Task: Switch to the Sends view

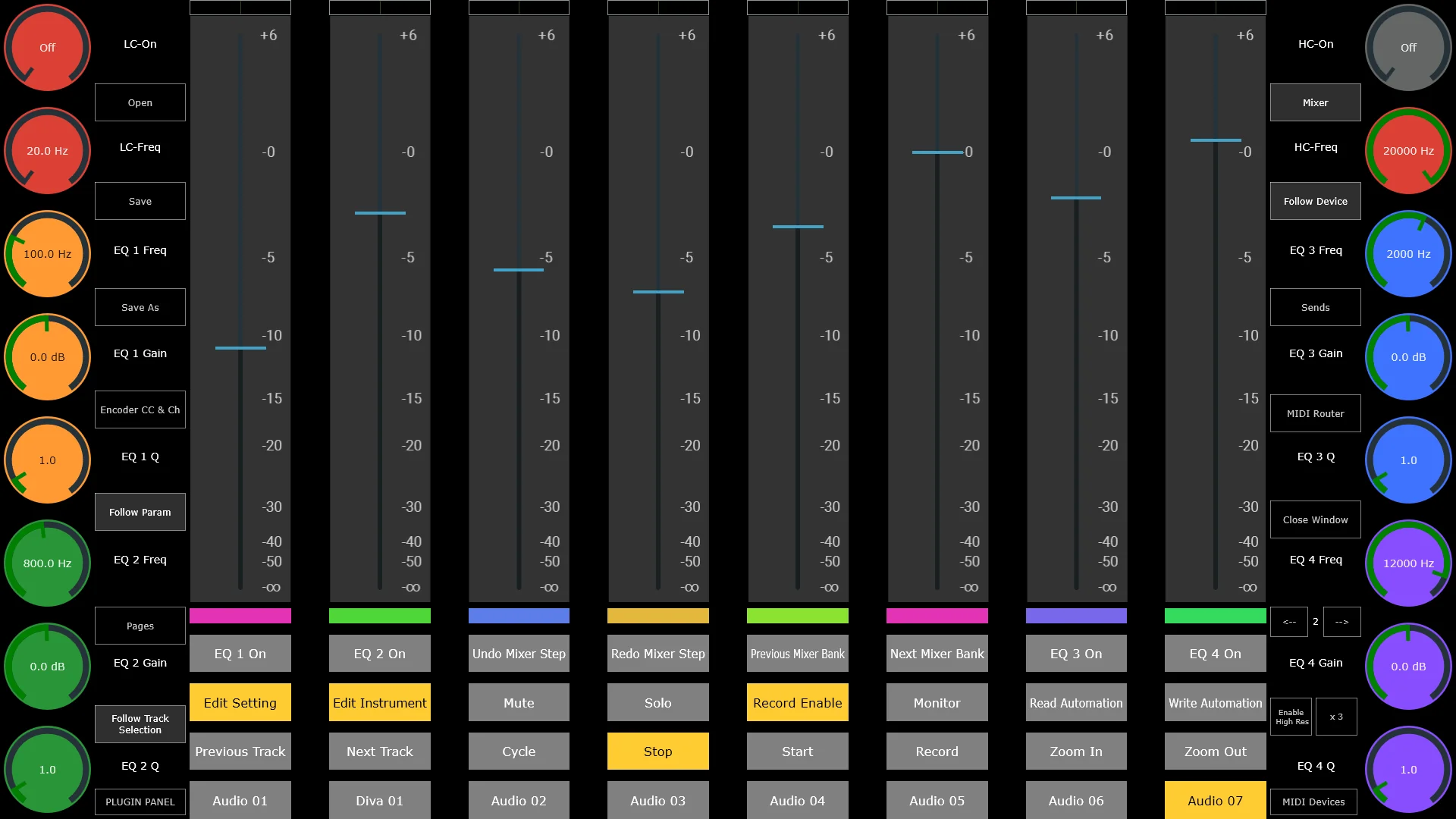Action: (1316, 307)
